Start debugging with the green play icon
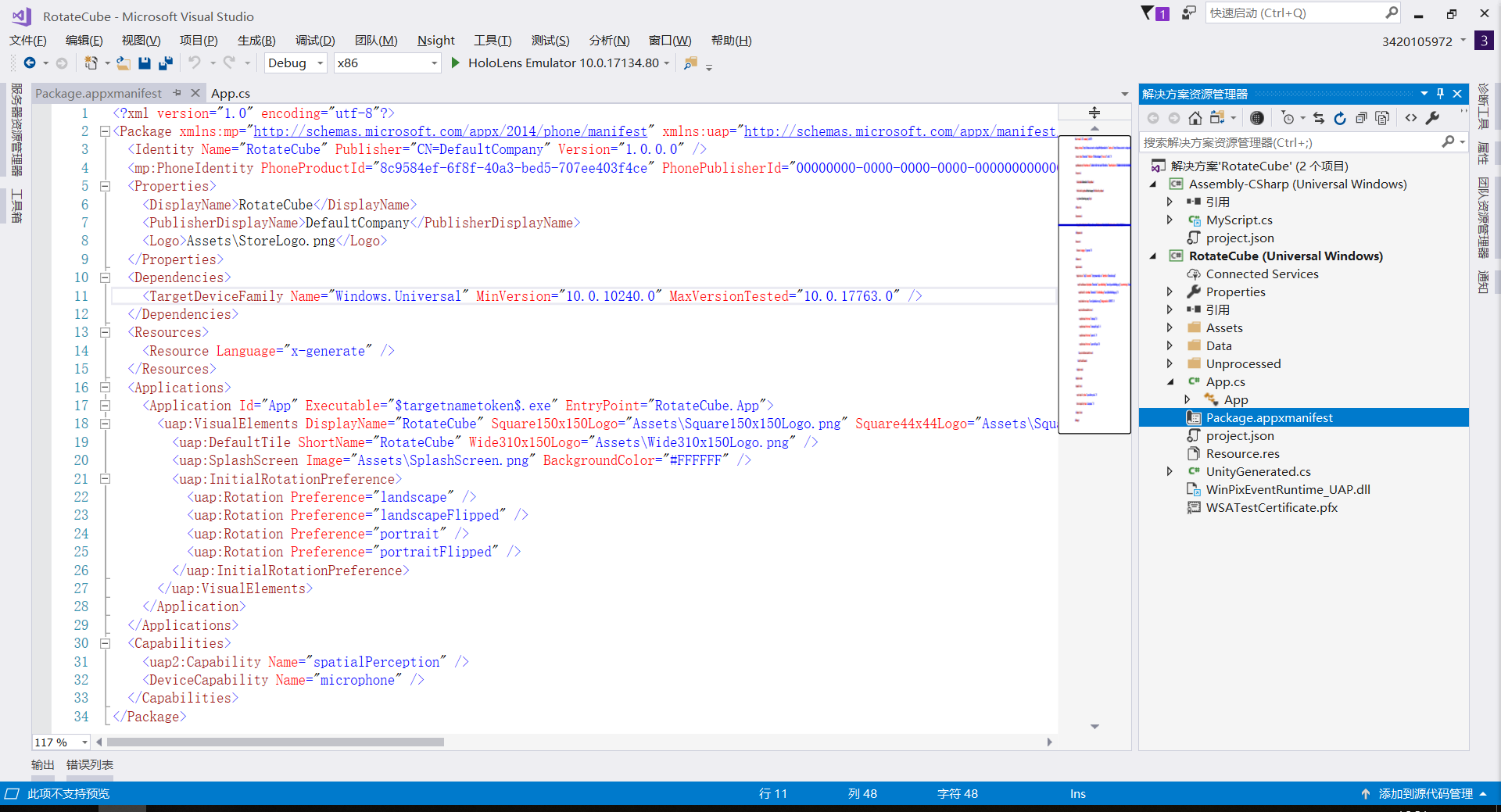The width and height of the screenshot is (1501, 812). (455, 63)
